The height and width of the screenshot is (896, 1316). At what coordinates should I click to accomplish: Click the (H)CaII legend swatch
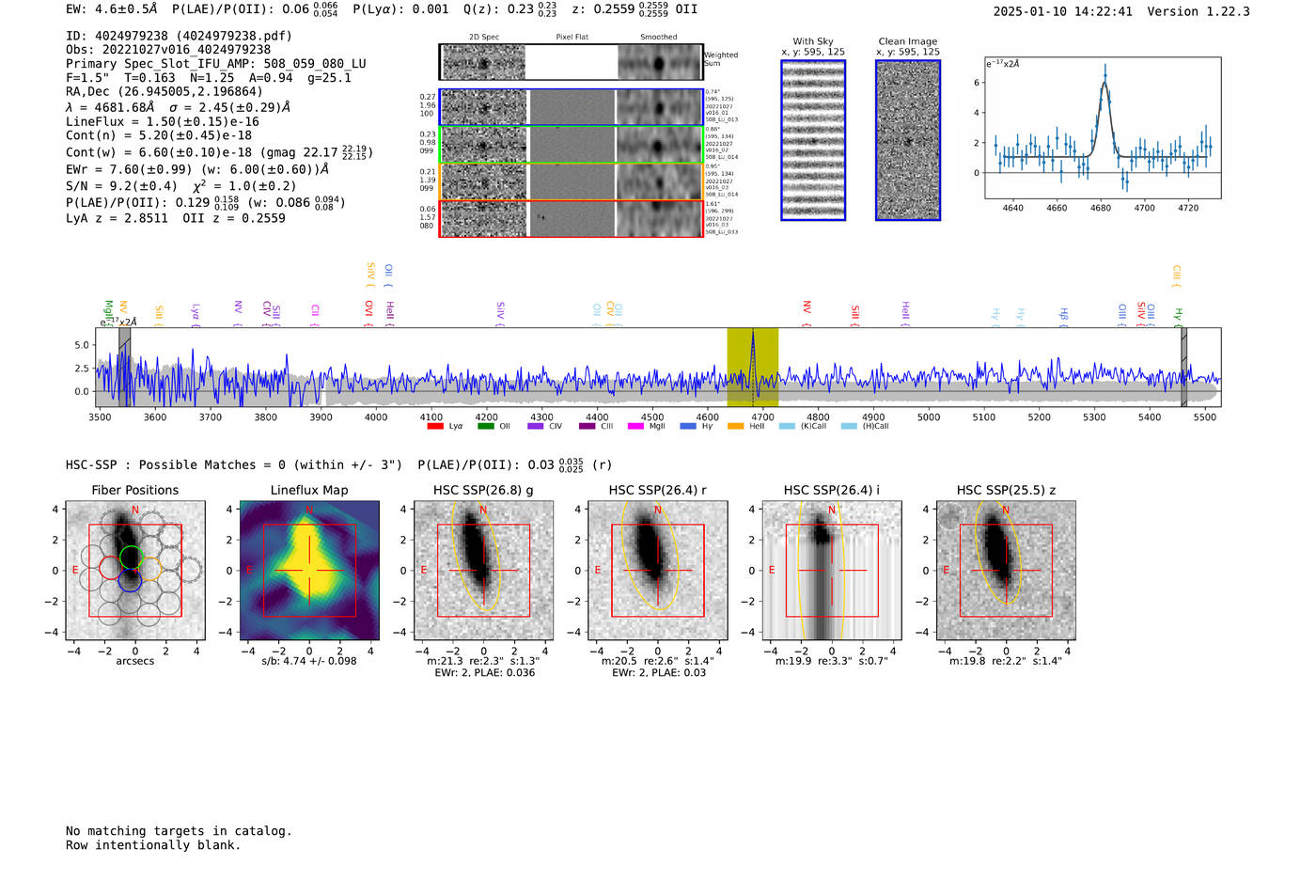[849, 426]
